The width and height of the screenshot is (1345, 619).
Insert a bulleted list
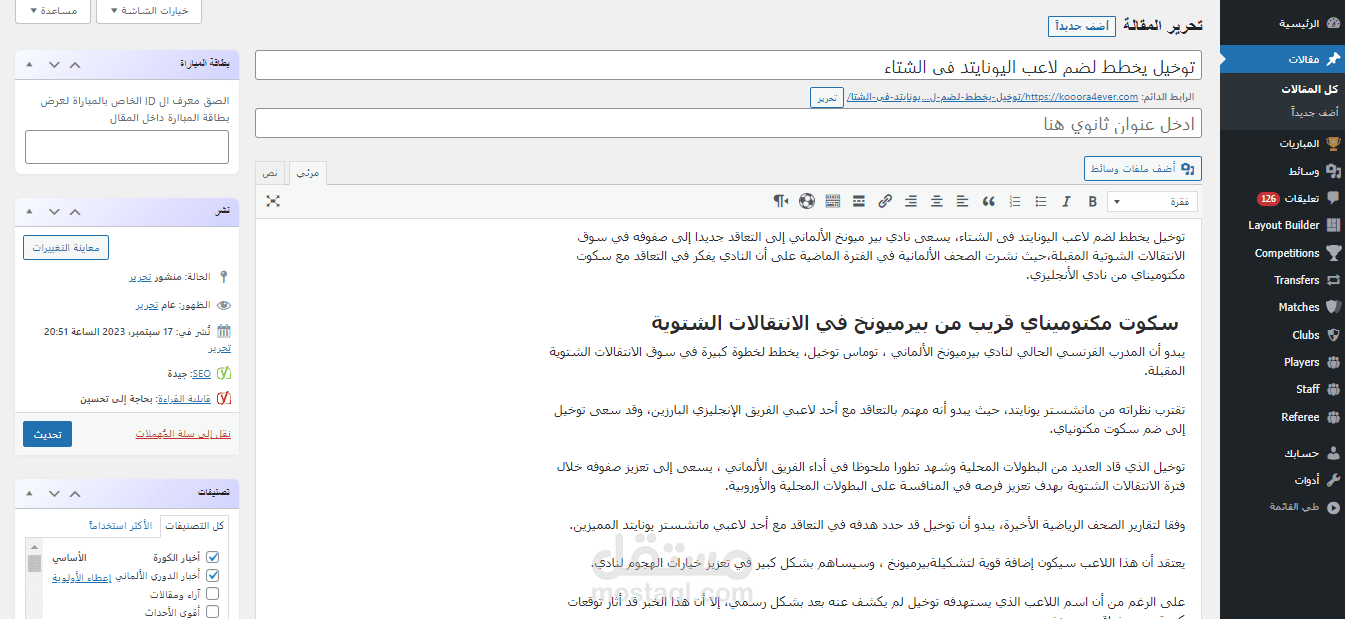pyautogui.click(x=1040, y=201)
